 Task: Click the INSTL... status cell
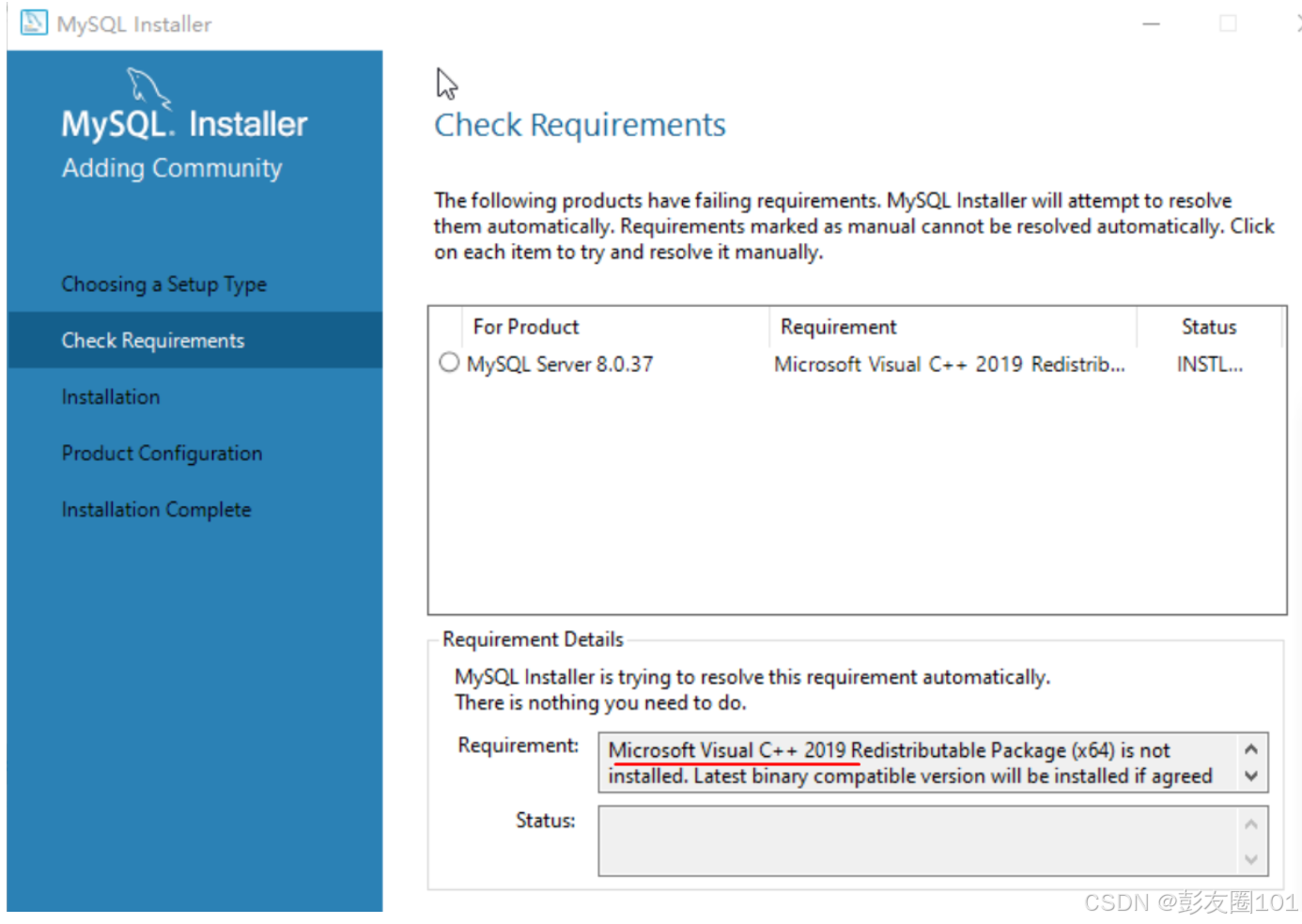click(1210, 364)
